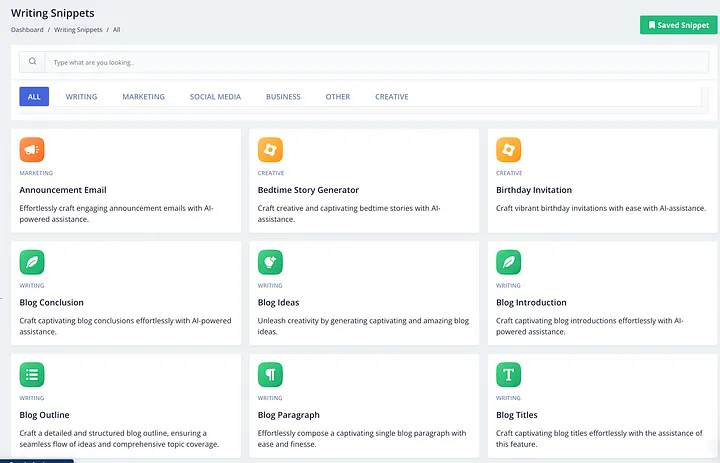Open the Blog Conclusion title
The height and width of the screenshot is (463, 720).
coord(51,303)
